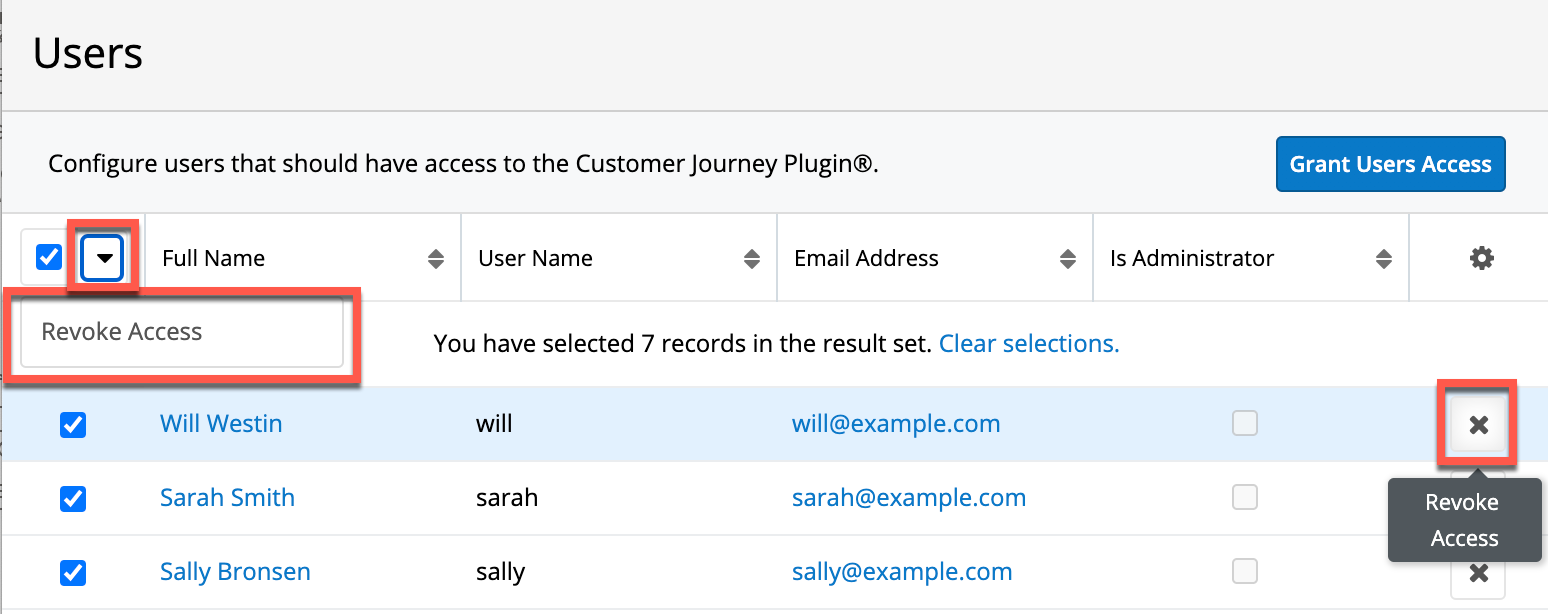Sort by Email Address column arrows

click(1068, 259)
